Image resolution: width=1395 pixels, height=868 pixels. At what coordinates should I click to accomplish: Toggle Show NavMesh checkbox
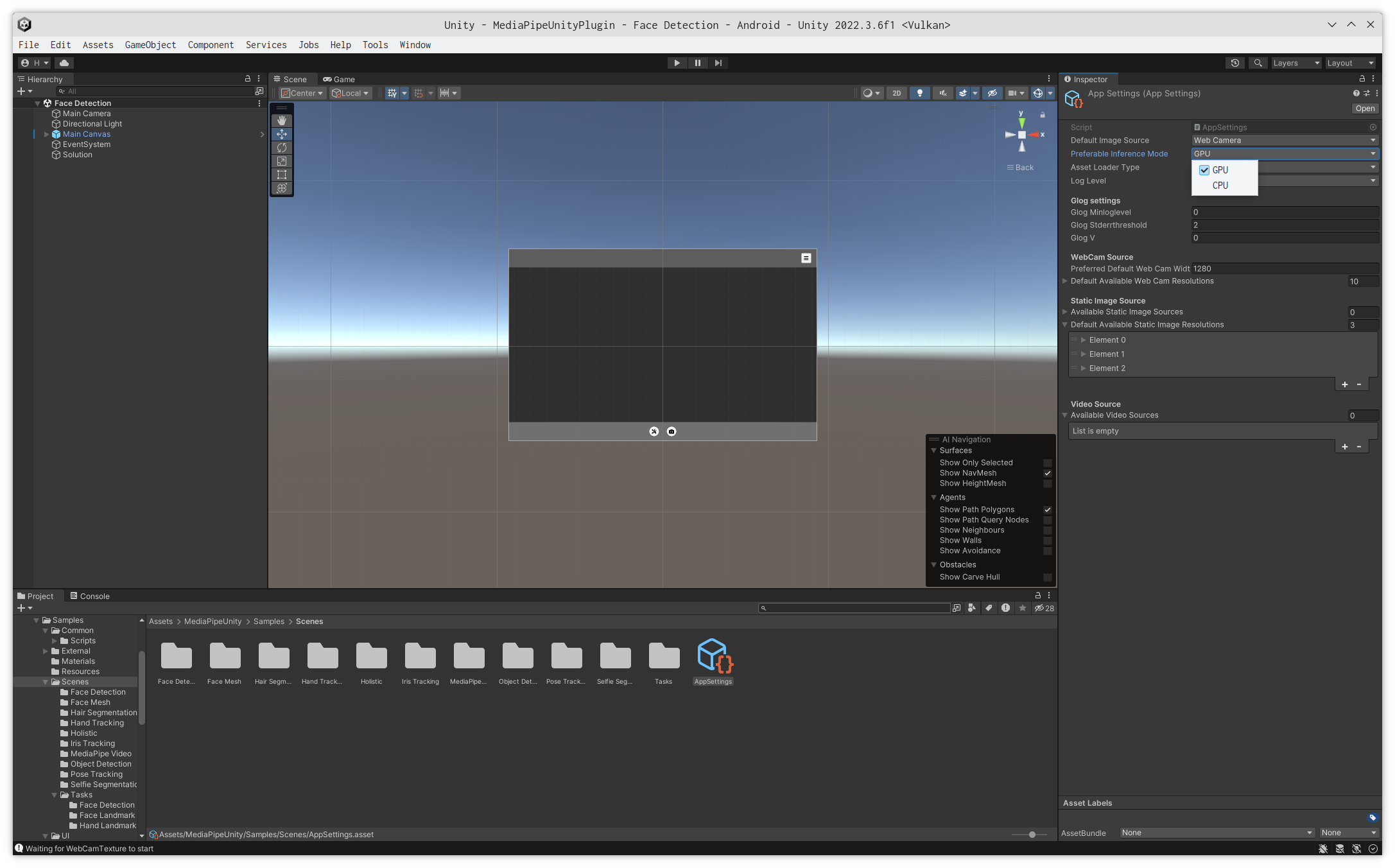coord(1047,473)
